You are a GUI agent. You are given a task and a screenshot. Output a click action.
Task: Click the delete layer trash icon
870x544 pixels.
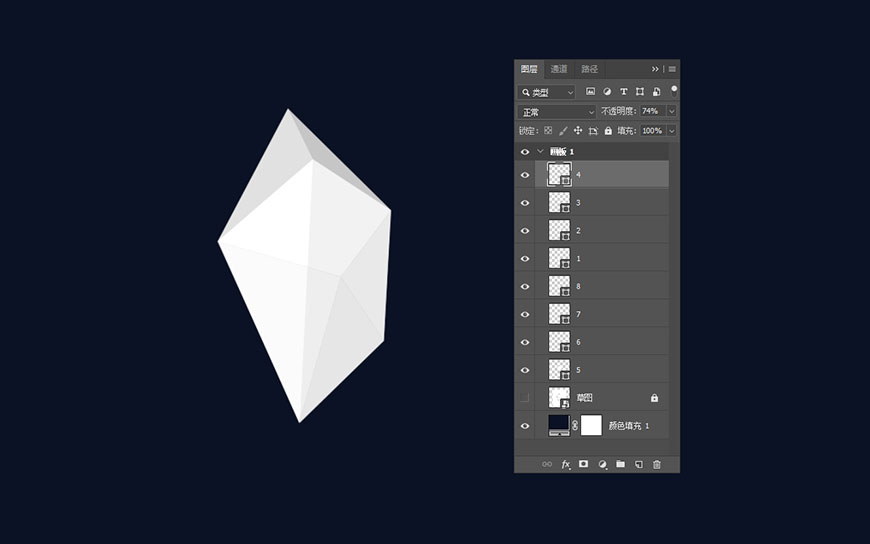[657, 464]
